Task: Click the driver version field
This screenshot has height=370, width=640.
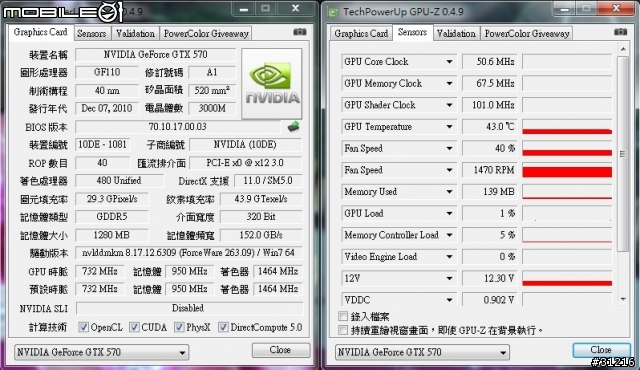Action: coord(189,253)
